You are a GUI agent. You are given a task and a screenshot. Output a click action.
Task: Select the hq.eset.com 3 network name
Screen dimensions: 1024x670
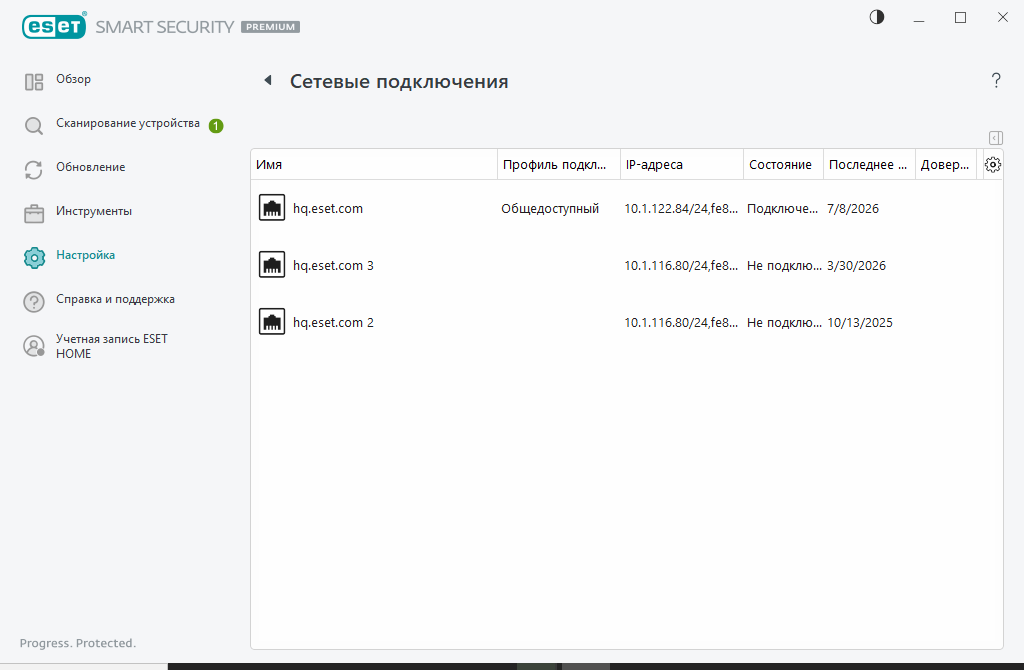tap(333, 265)
